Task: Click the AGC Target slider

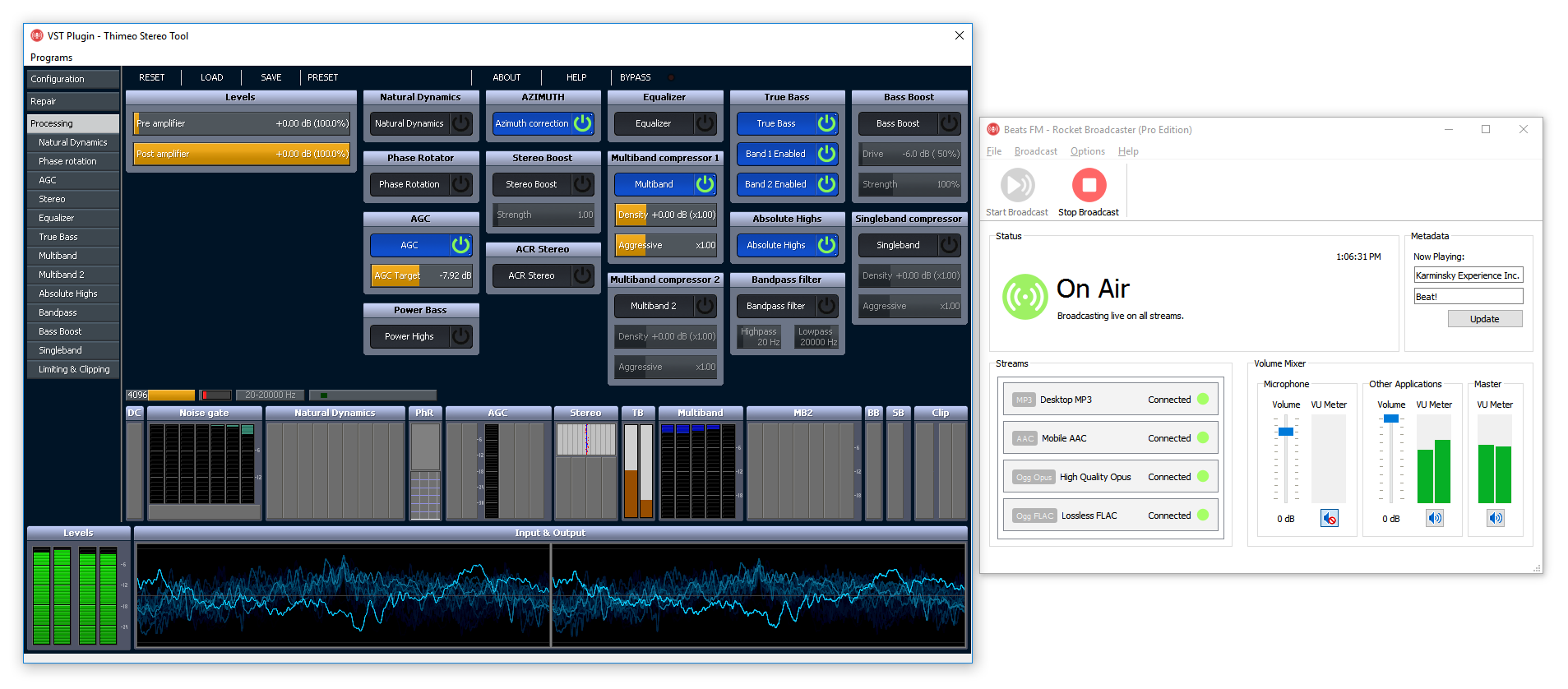Action: click(422, 275)
